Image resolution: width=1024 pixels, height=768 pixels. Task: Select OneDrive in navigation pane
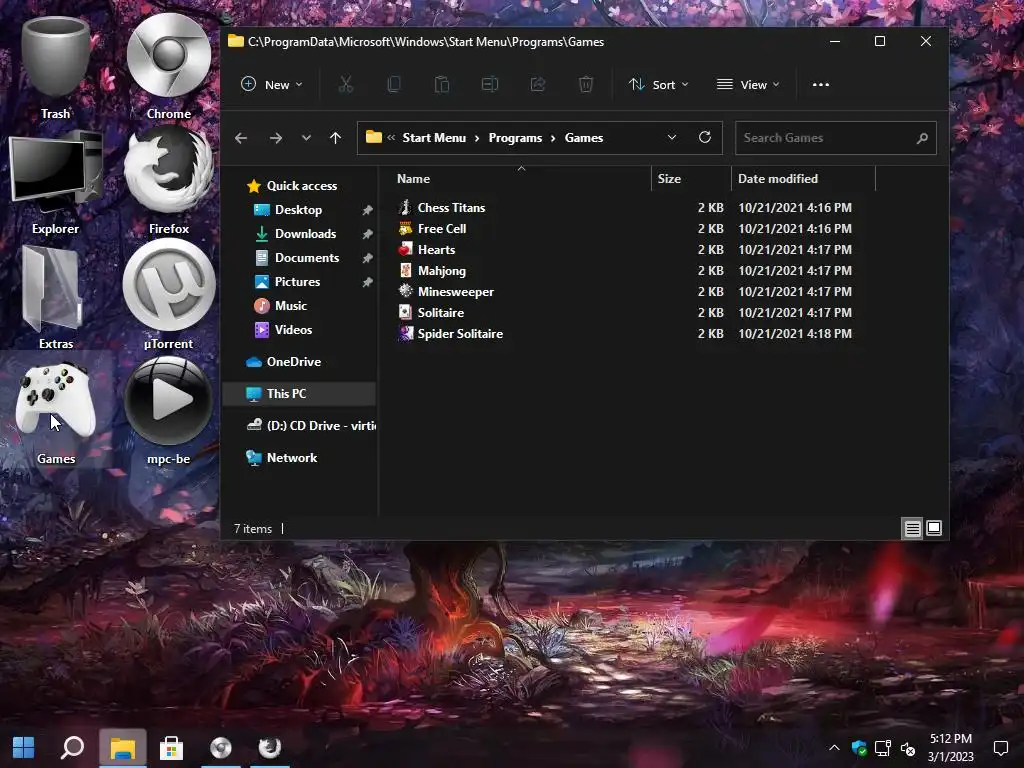pyautogui.click(x=294, y=362)
